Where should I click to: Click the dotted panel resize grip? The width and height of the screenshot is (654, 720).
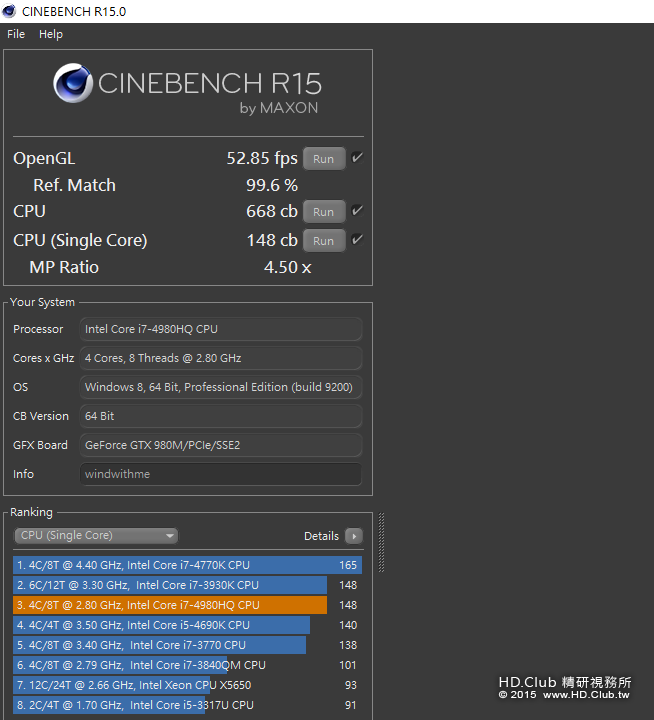coord(381,542)
